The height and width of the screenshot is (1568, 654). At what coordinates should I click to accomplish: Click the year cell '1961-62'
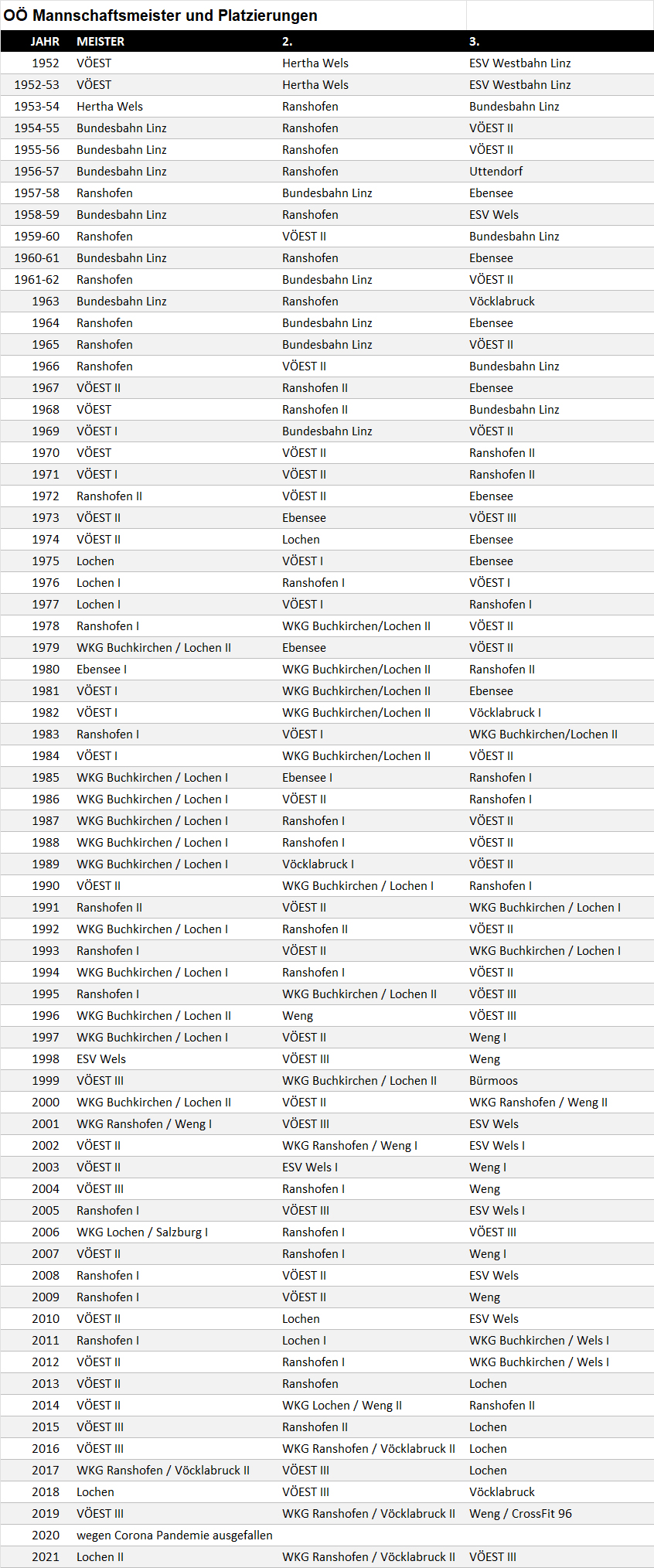[x=36, y=280]
